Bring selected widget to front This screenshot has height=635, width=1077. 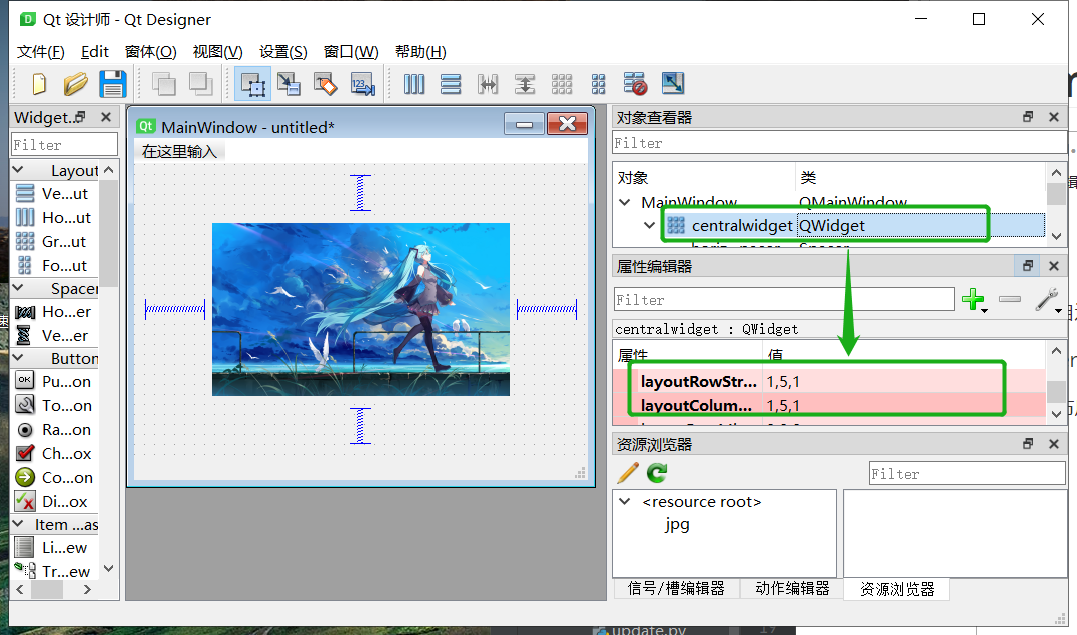click(x=201, y=84)
